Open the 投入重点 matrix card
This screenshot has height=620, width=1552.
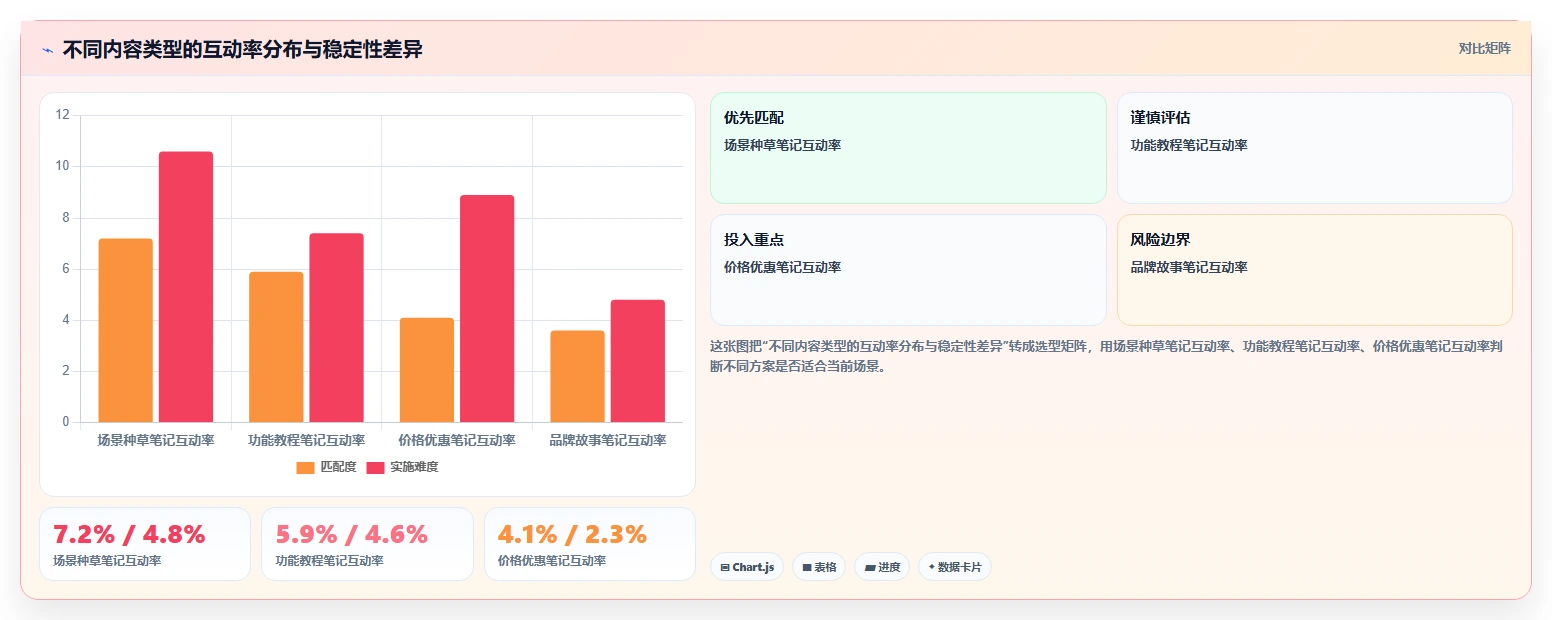coord(908,270)
